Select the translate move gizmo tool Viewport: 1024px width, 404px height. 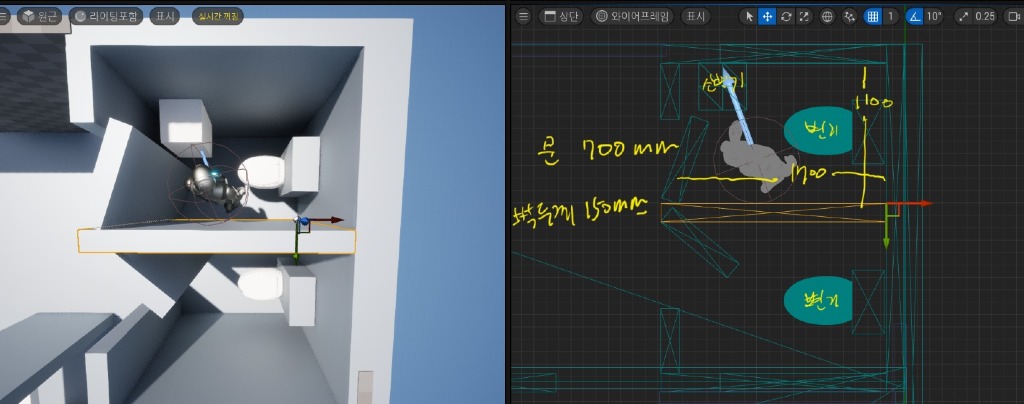(767, 17)
